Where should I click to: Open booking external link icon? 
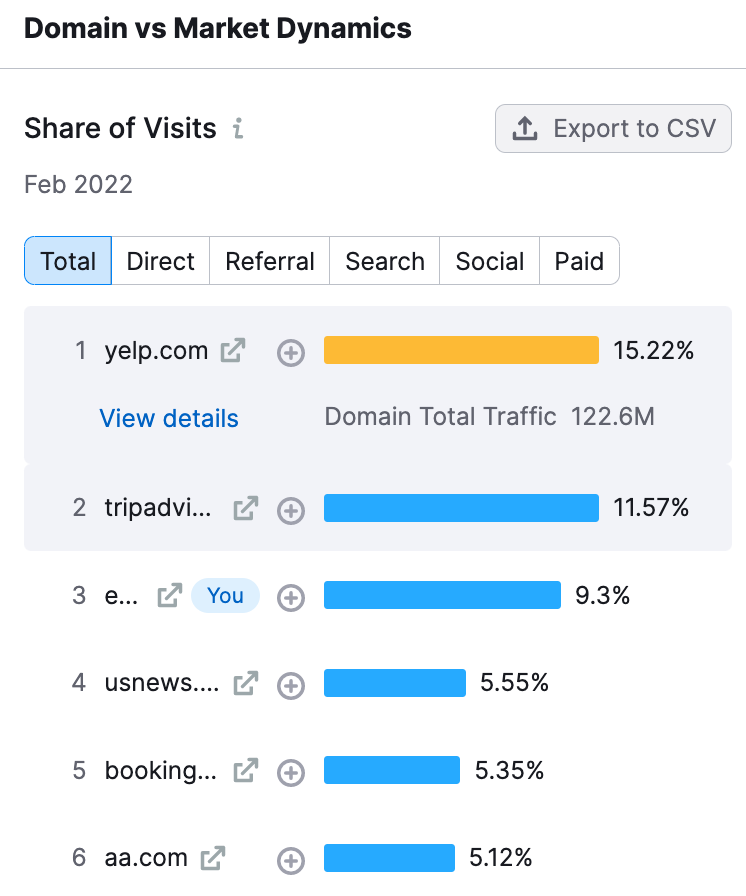pyautogui.click(x=246, y=771)
